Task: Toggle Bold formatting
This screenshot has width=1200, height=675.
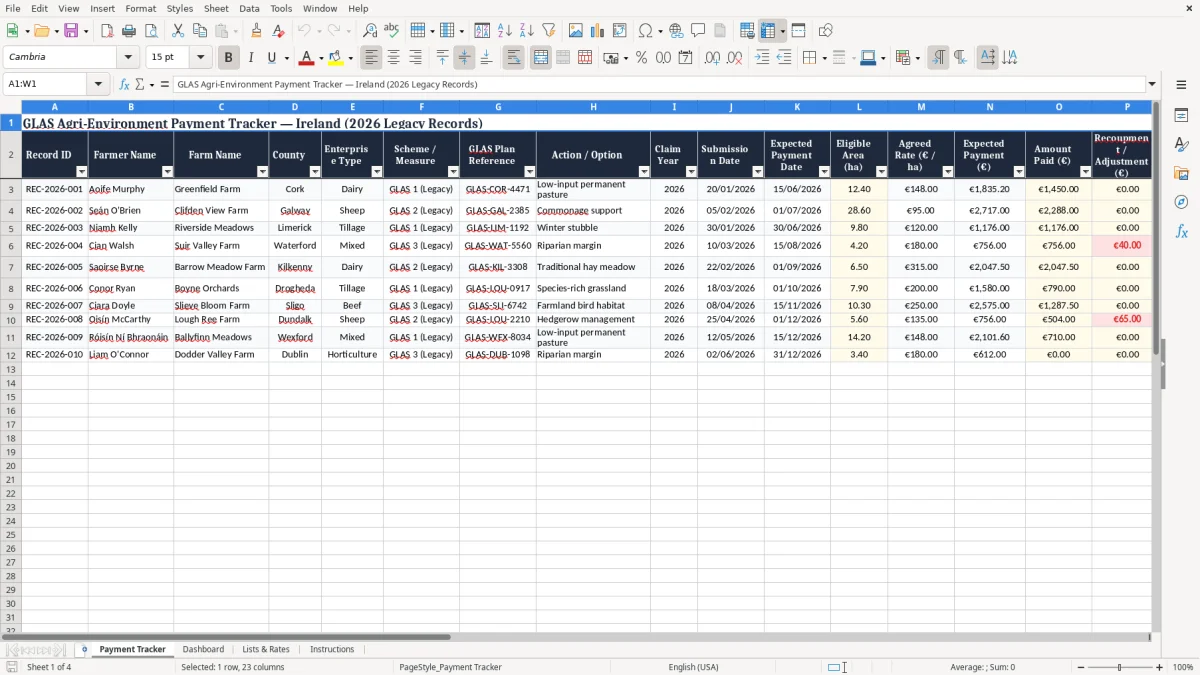Action: 228,58
